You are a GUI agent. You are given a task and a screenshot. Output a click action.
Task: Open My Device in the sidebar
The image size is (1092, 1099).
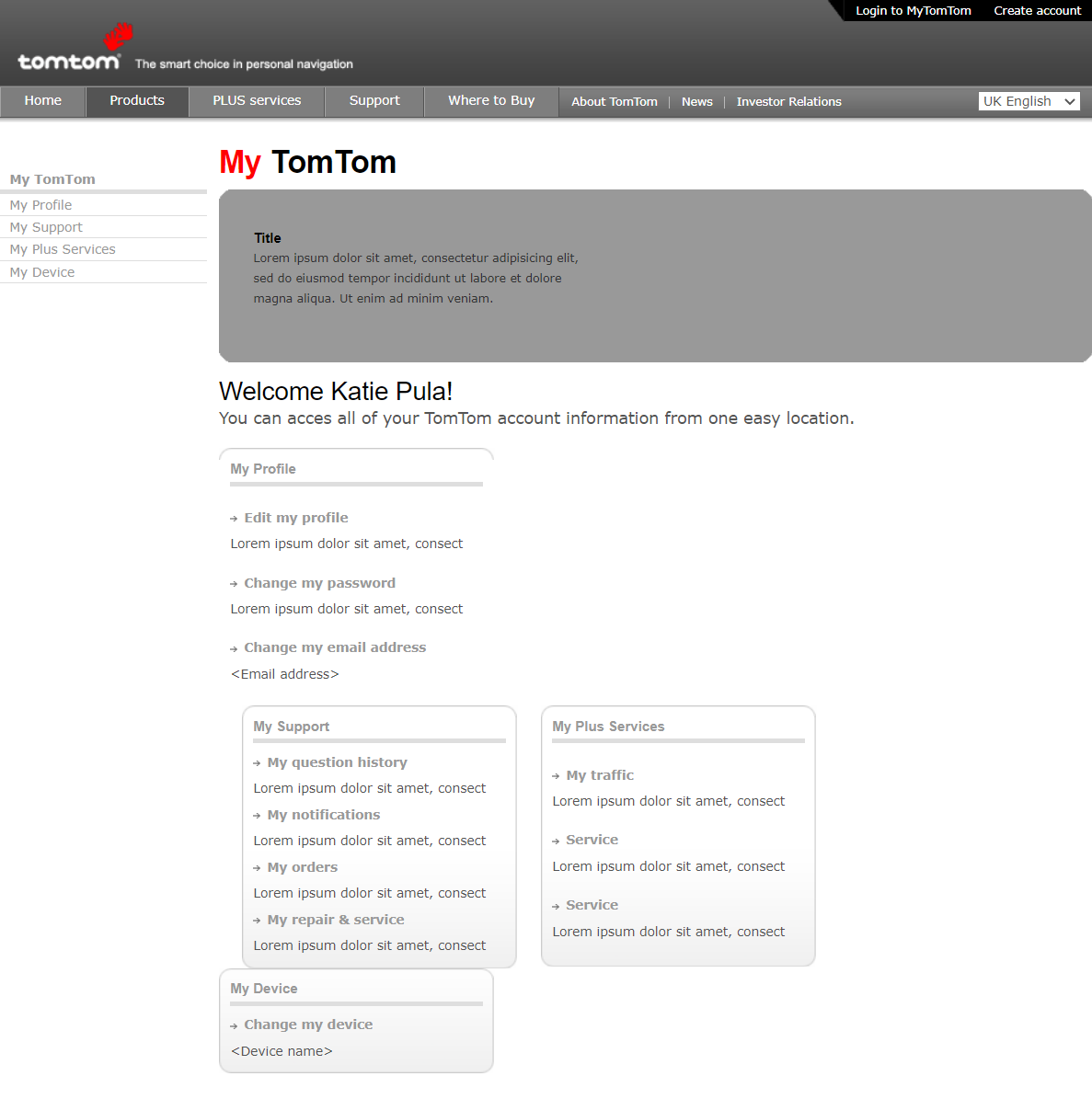(x=42, y=272)
